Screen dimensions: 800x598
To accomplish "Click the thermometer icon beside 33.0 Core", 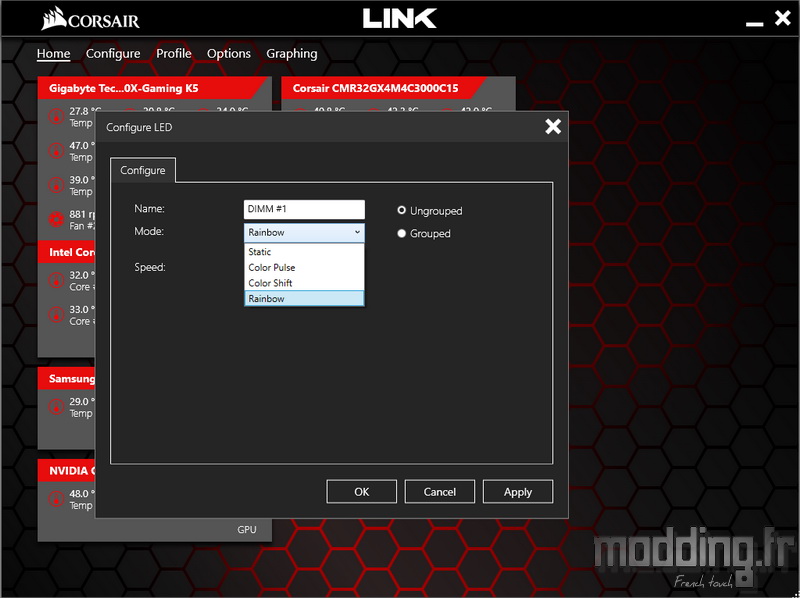I will click(x=56, y=315).
